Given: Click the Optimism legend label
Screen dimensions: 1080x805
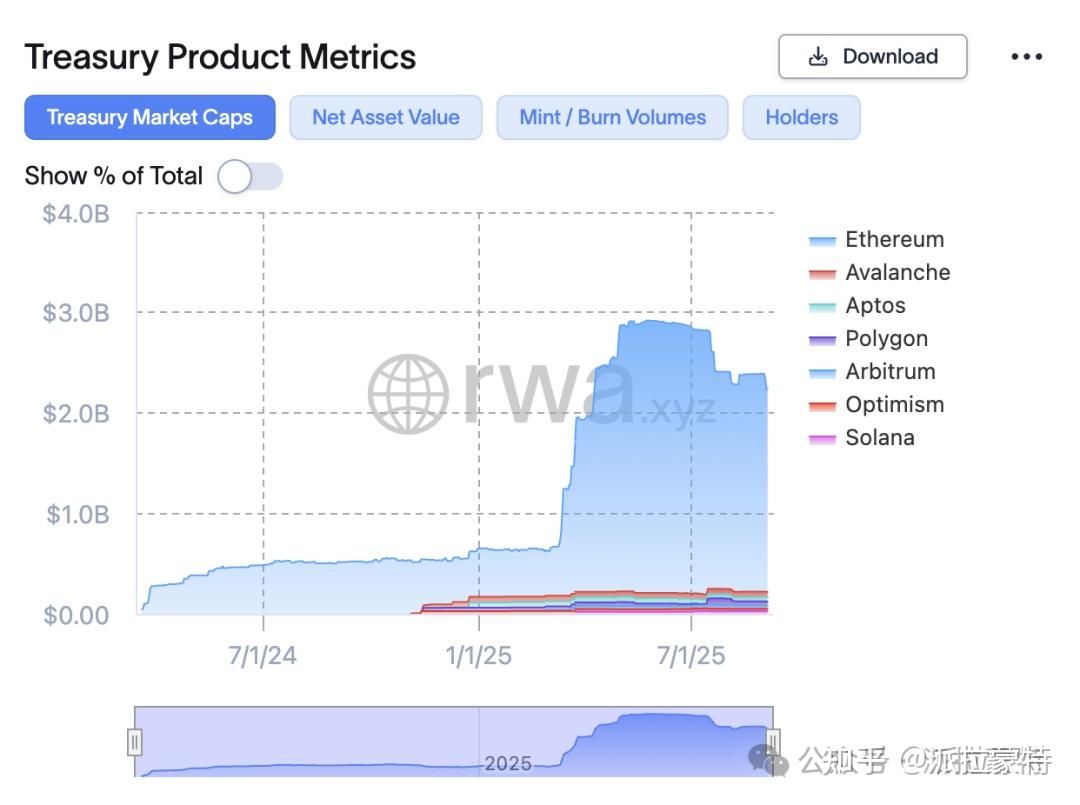Looking at the screenshot, I should (x=895, y=405).
